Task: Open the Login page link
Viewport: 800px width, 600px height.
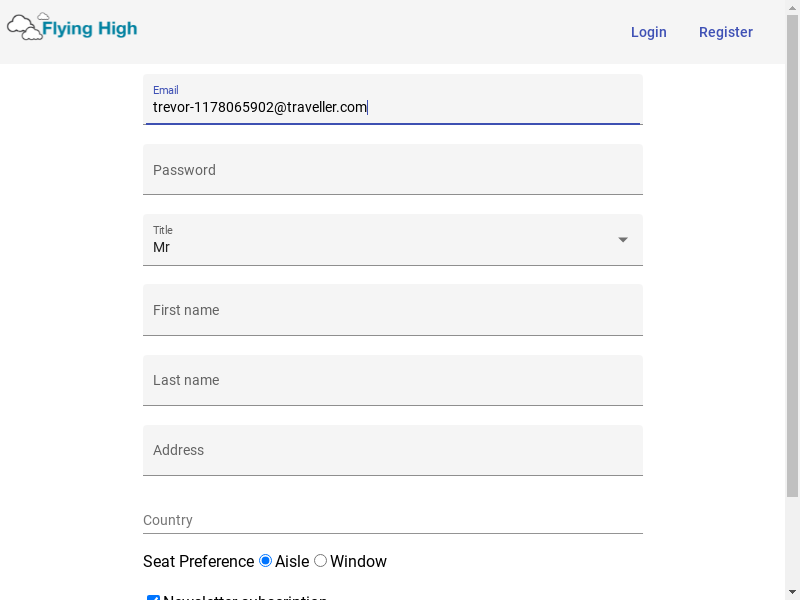Action: 648,32
